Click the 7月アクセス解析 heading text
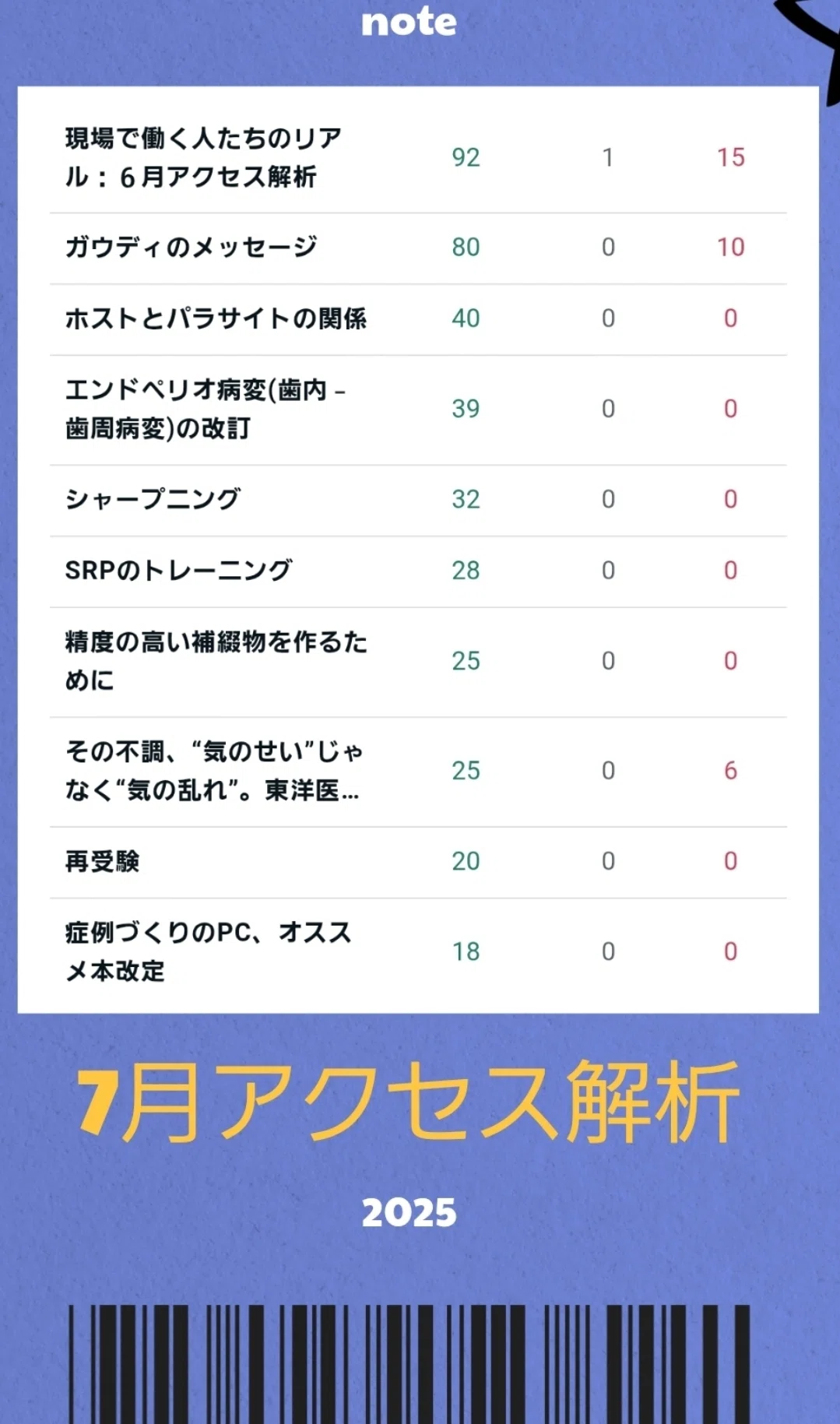Image resolution: width=840 pixels, height=1424 pixels. (x=408, y=1101)
